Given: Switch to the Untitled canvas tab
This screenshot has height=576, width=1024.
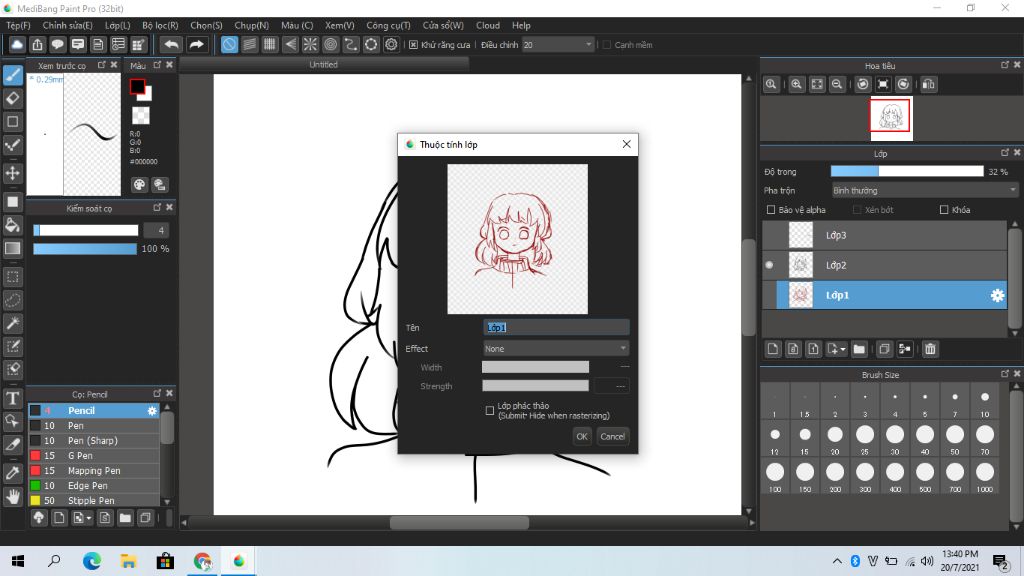Looking at the screenshot, I should pos(324,65).
